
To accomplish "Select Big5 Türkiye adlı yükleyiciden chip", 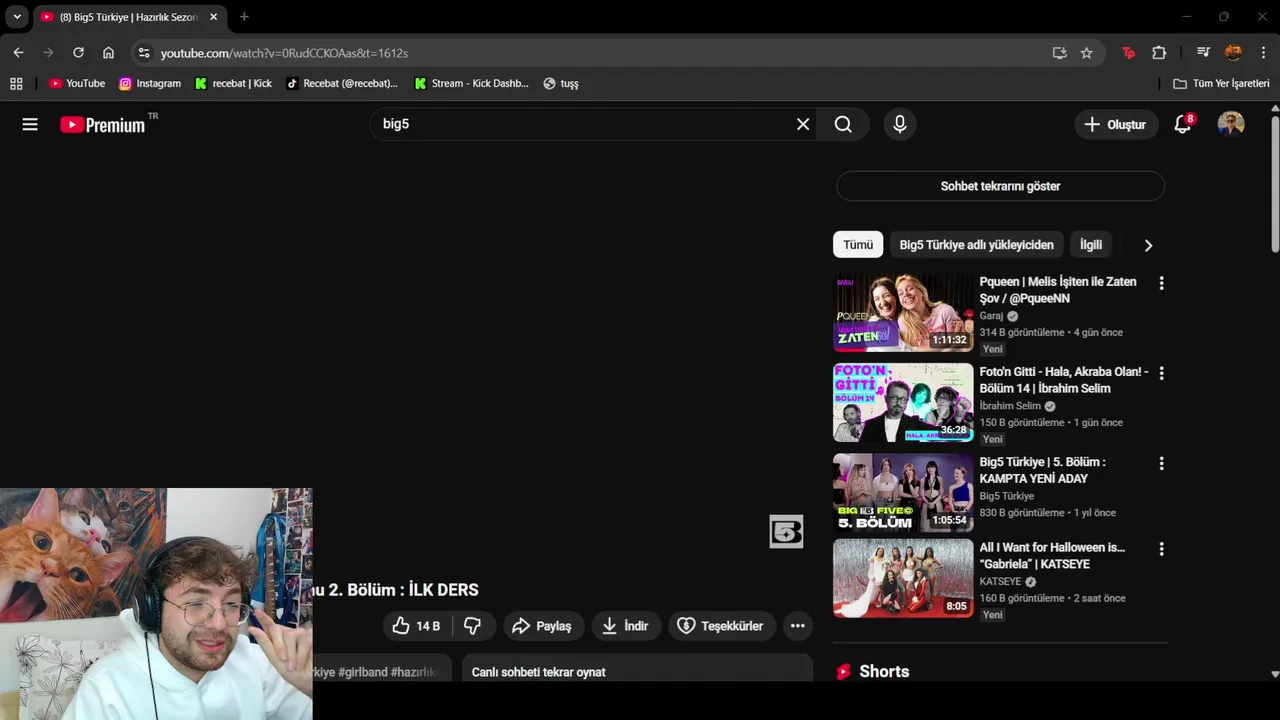I will 976,245.
